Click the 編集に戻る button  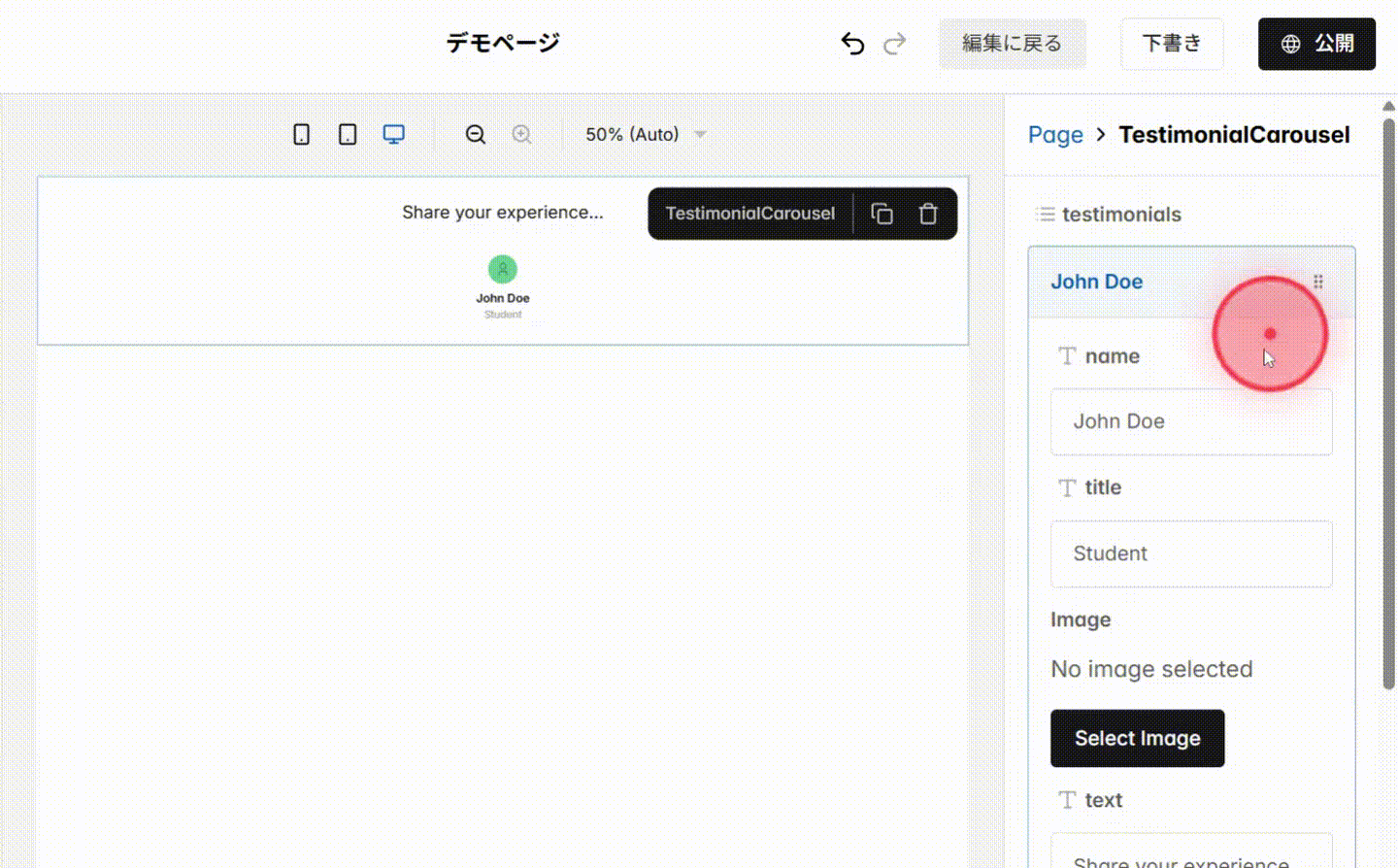[x=1013, y=44]
